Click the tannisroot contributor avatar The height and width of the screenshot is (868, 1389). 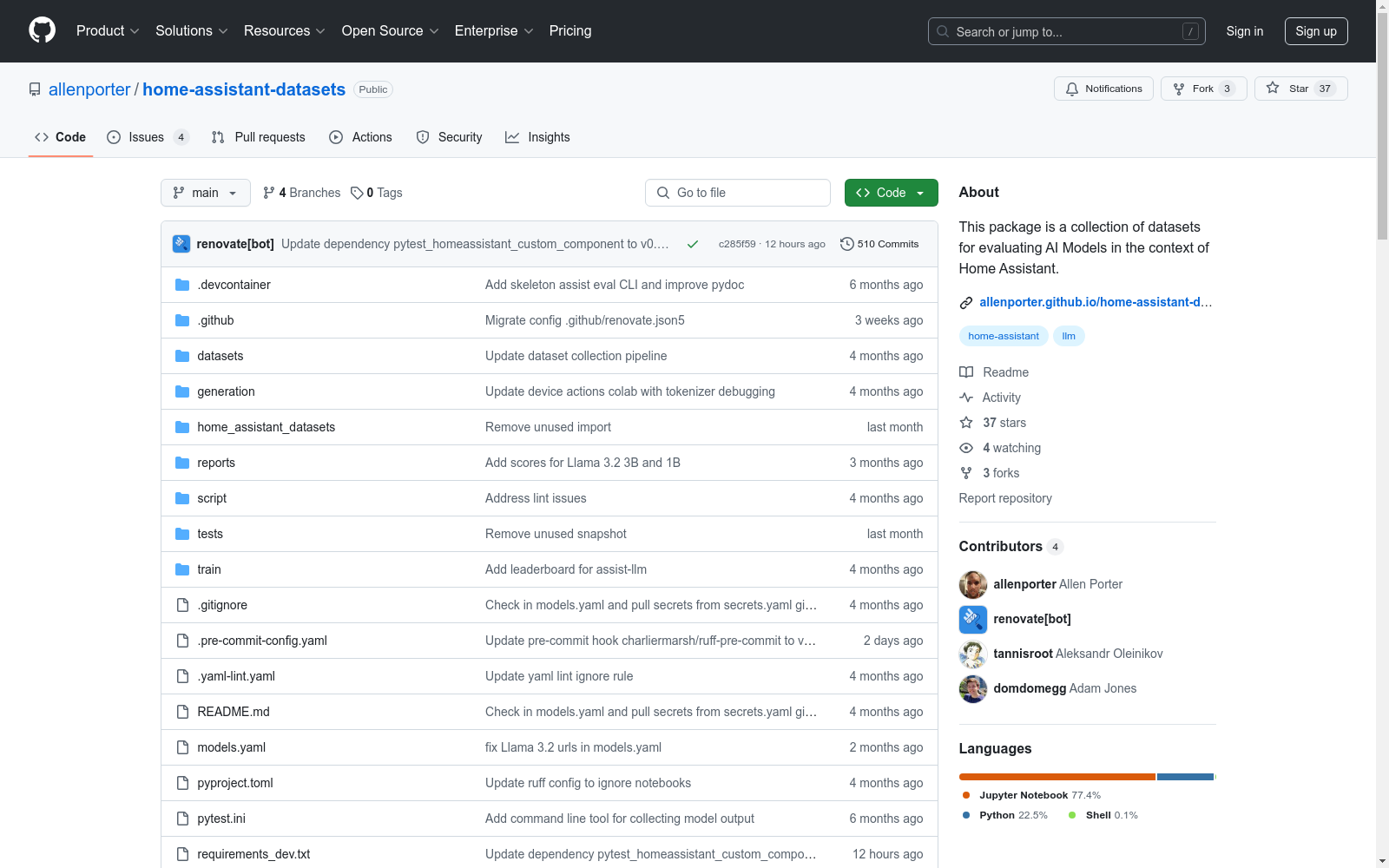pos(973,654)
